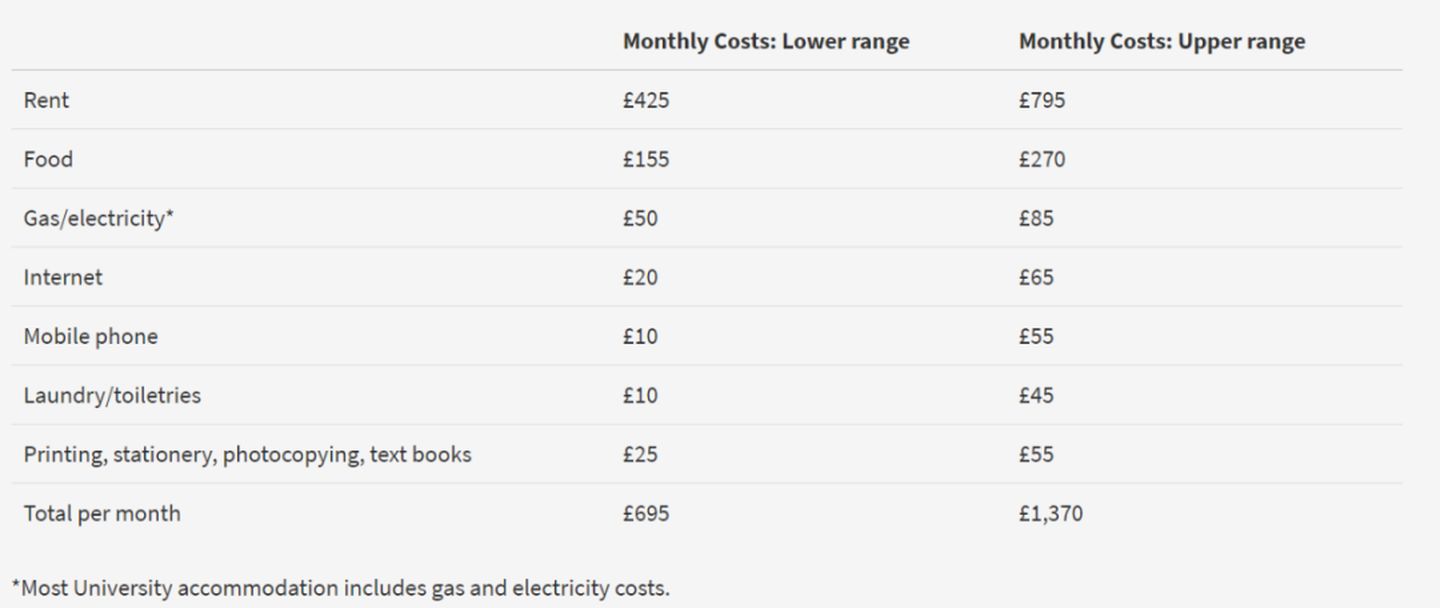Click the Laundry/toiletries row label
The image size is (1440, 608).
(112, 395)
